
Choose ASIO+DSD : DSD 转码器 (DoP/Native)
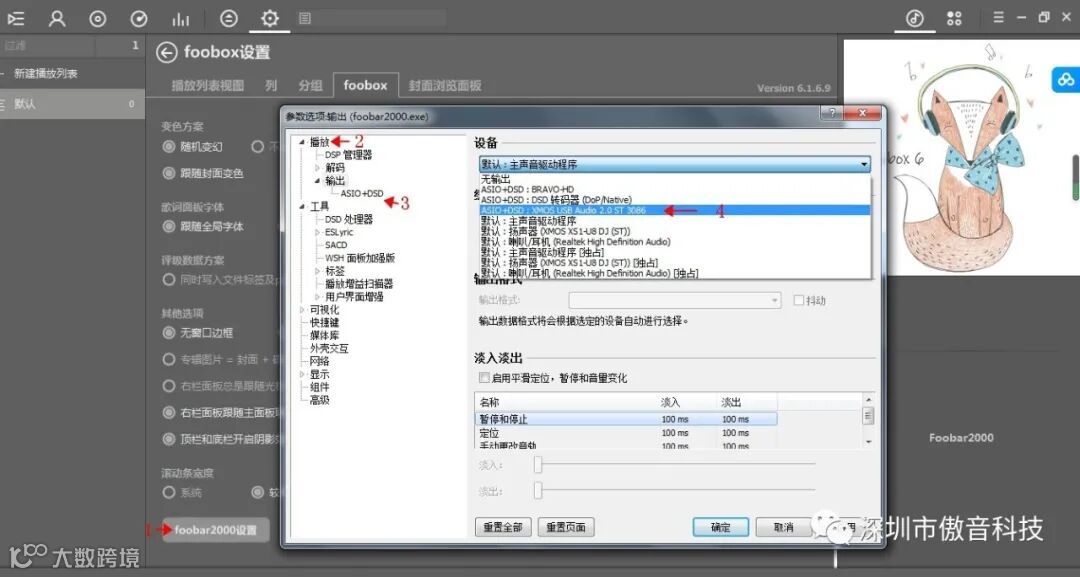[x=675, y=200]
